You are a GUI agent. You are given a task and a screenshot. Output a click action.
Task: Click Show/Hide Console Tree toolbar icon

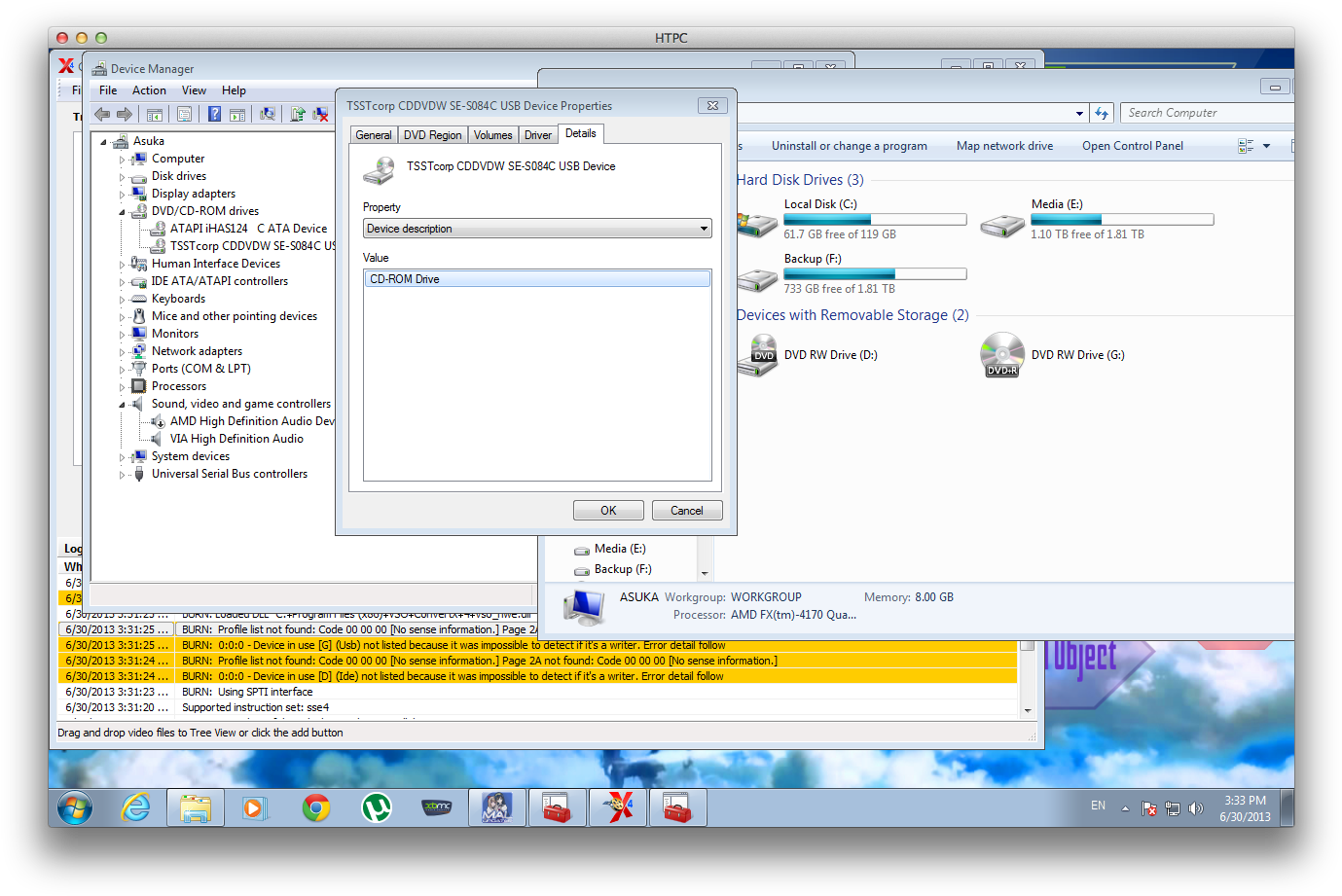pyautogui.click(x=155, y=114)
